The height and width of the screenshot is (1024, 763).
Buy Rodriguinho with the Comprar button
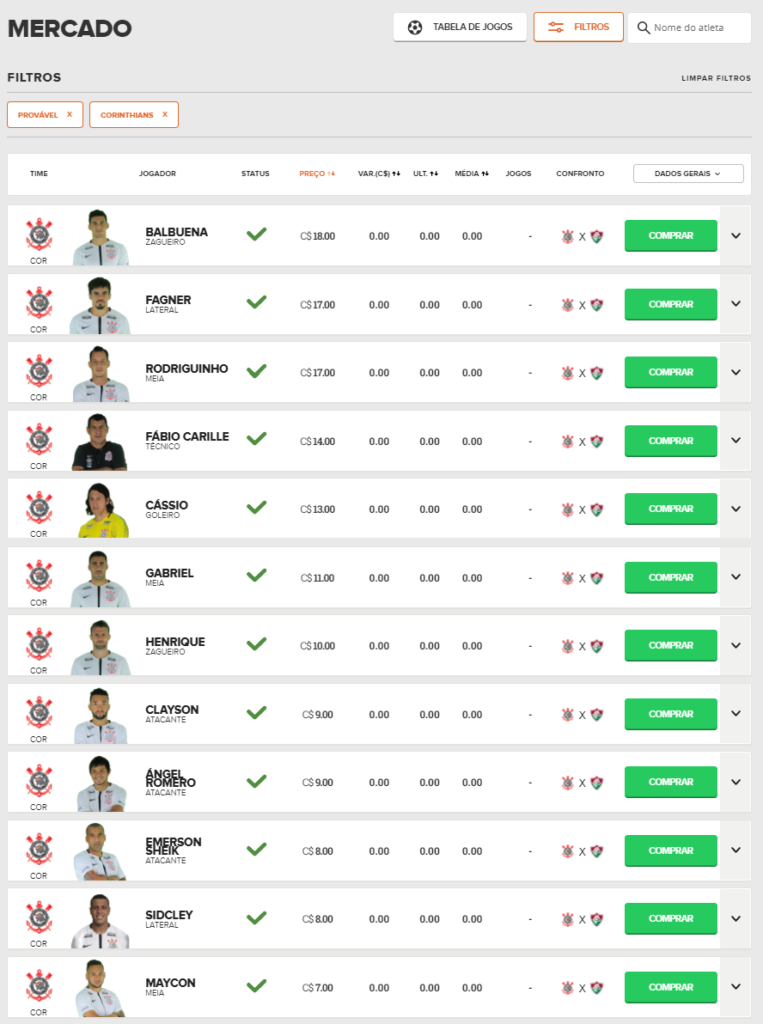[x=670, y=372]
